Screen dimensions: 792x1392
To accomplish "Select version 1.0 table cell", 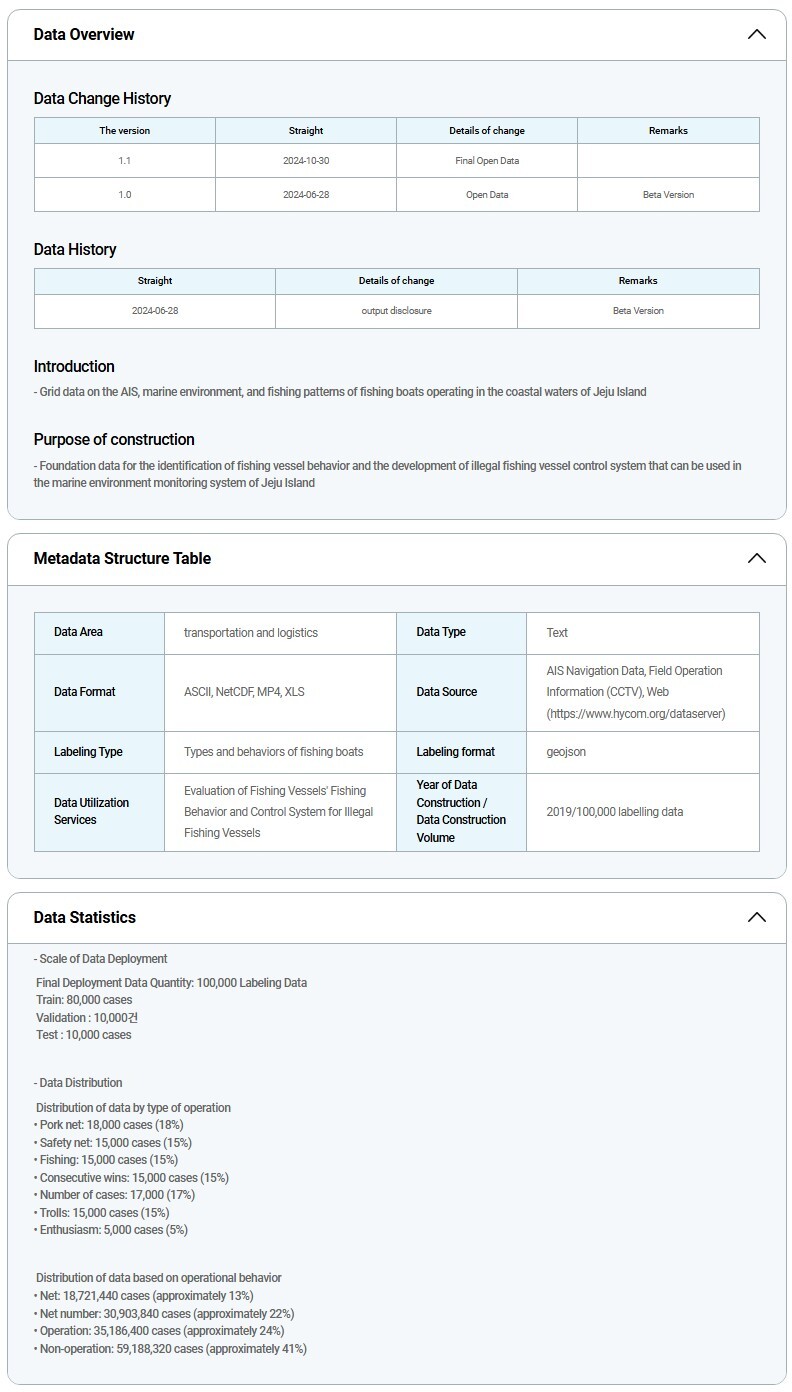I will [125, 194].
